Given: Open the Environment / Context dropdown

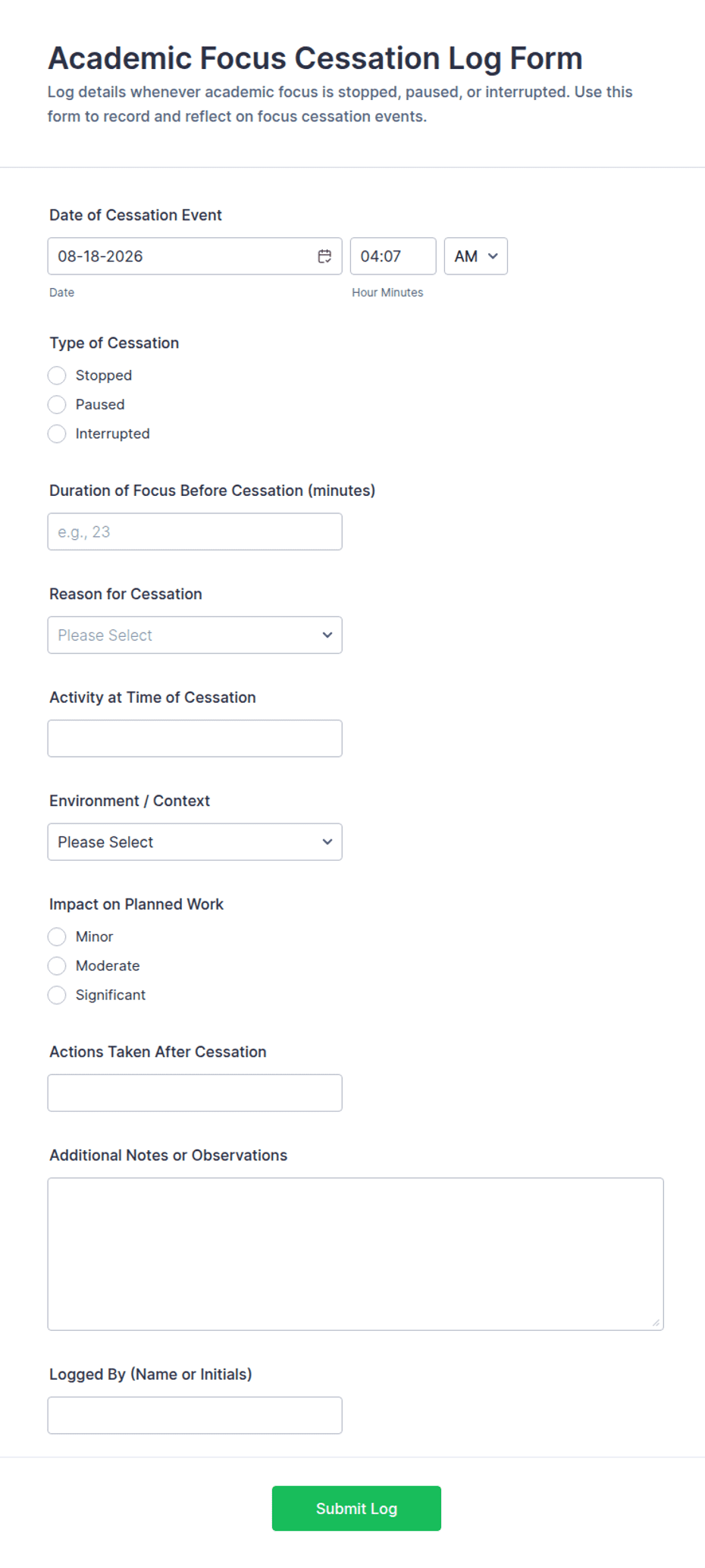Looking at the screenshot, I should tap(195, 842).
